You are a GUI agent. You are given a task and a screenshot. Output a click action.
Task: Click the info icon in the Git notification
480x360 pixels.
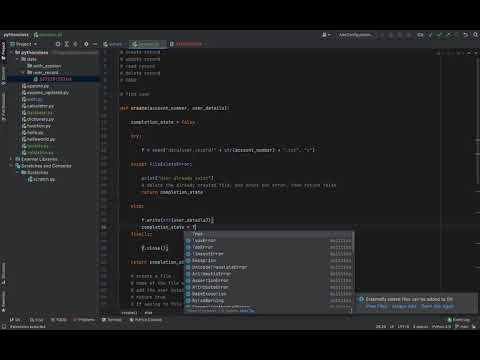(x=361, y=299)
